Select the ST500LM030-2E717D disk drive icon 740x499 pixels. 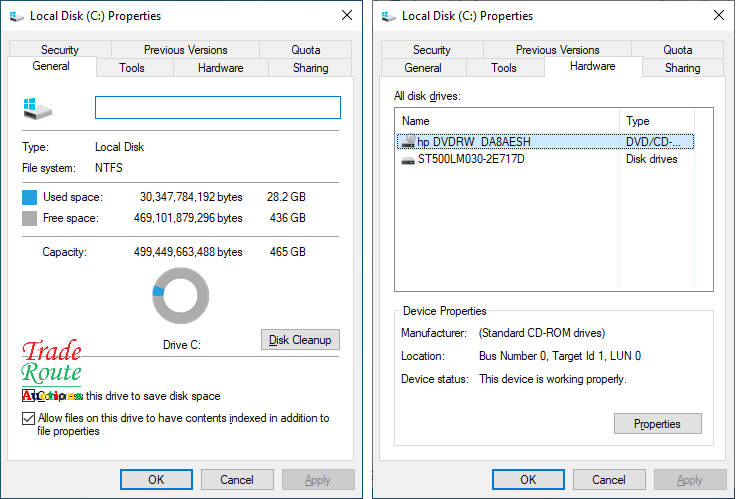(x=407, y=160)
